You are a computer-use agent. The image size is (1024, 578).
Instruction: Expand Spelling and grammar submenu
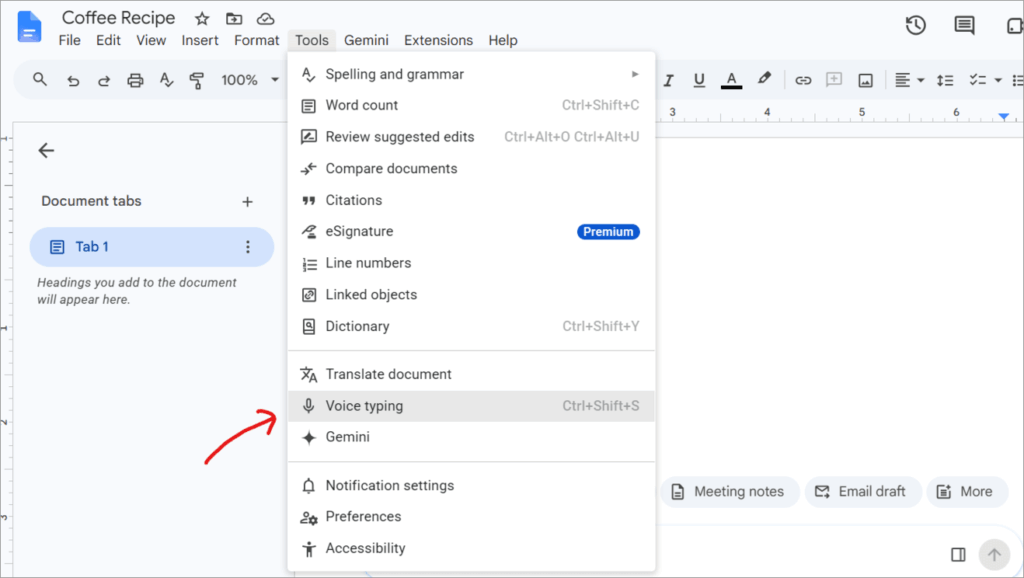[635, 74]
